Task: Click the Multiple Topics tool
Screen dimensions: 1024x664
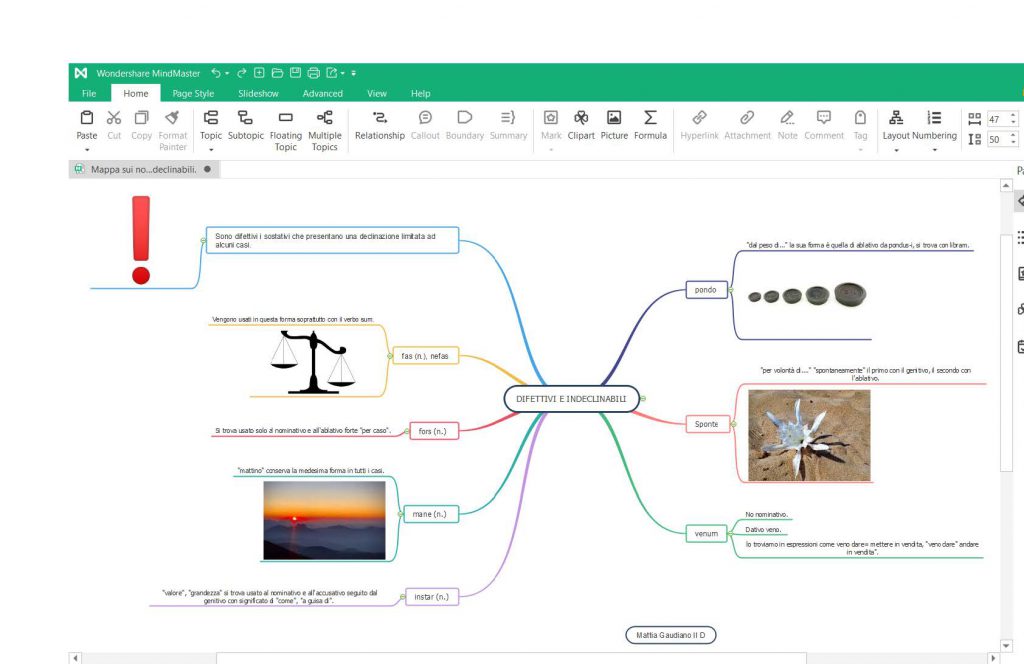Action: (x=324, y=124)
